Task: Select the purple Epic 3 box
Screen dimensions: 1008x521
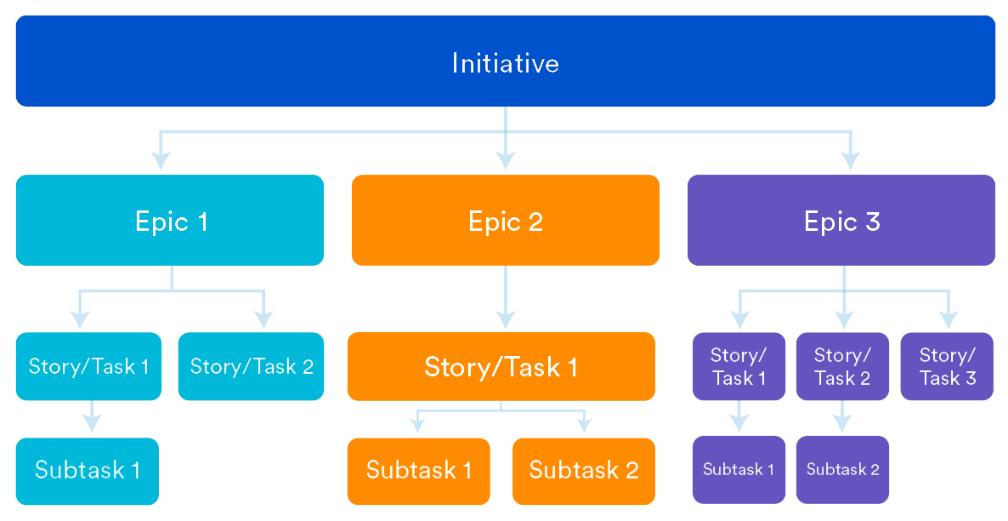Action: 841,220
